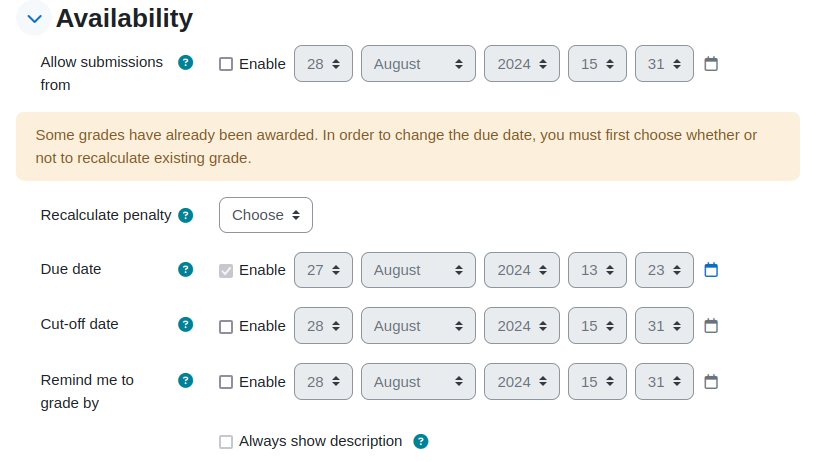
Task: Open calendar picker for Due date
Action: point(711,270)
